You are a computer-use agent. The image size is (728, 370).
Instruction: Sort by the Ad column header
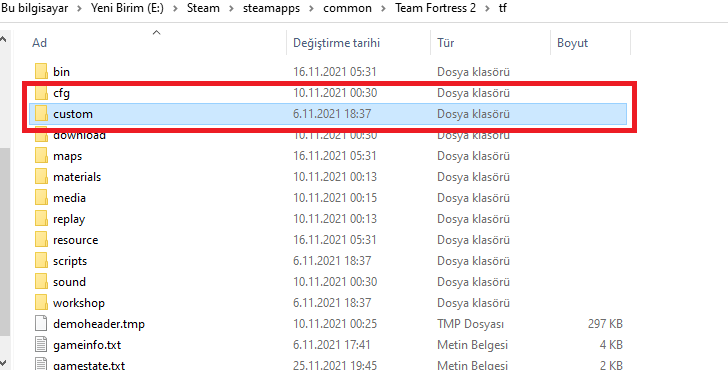157,43
